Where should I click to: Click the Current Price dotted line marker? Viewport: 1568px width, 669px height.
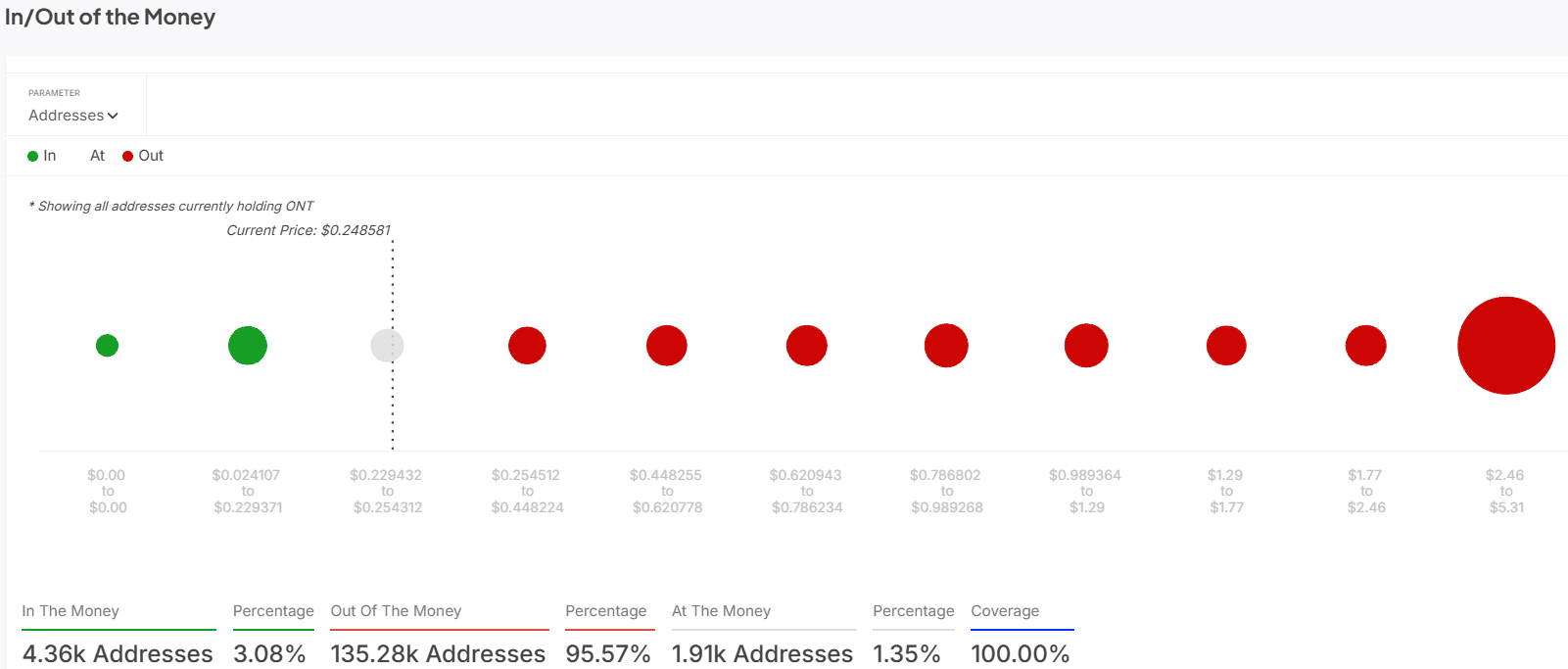[393, 411]
